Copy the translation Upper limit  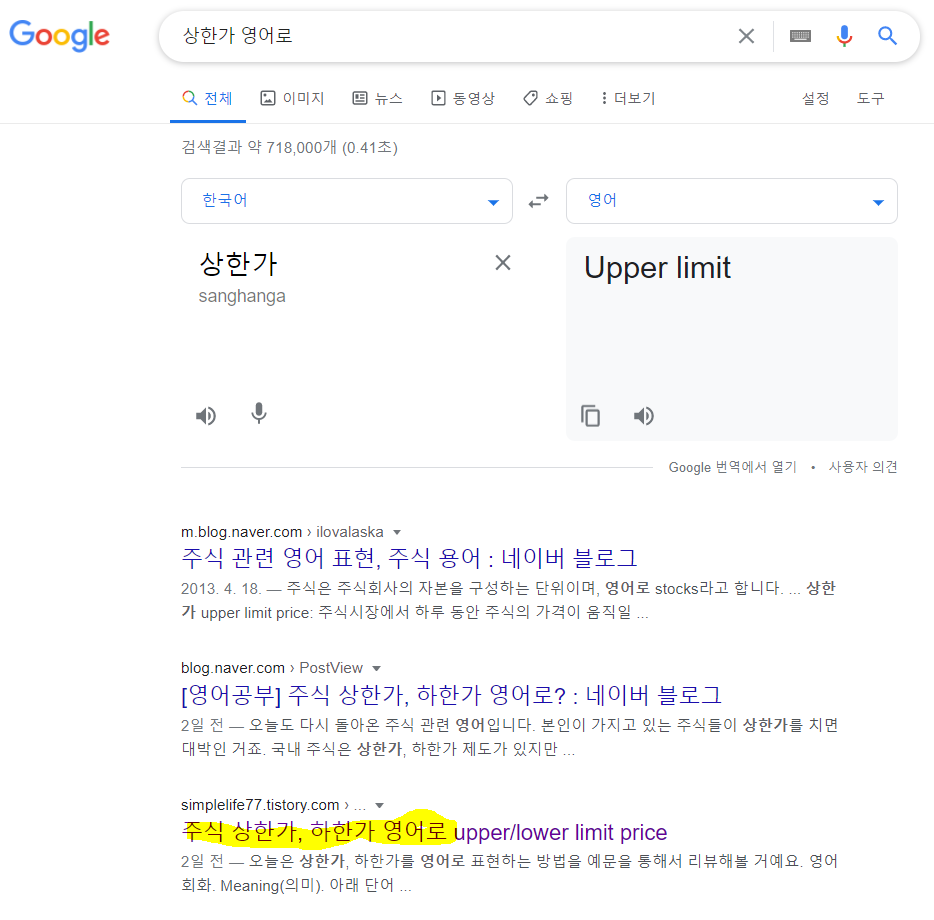pyautogui.click(x=590, y=415)
